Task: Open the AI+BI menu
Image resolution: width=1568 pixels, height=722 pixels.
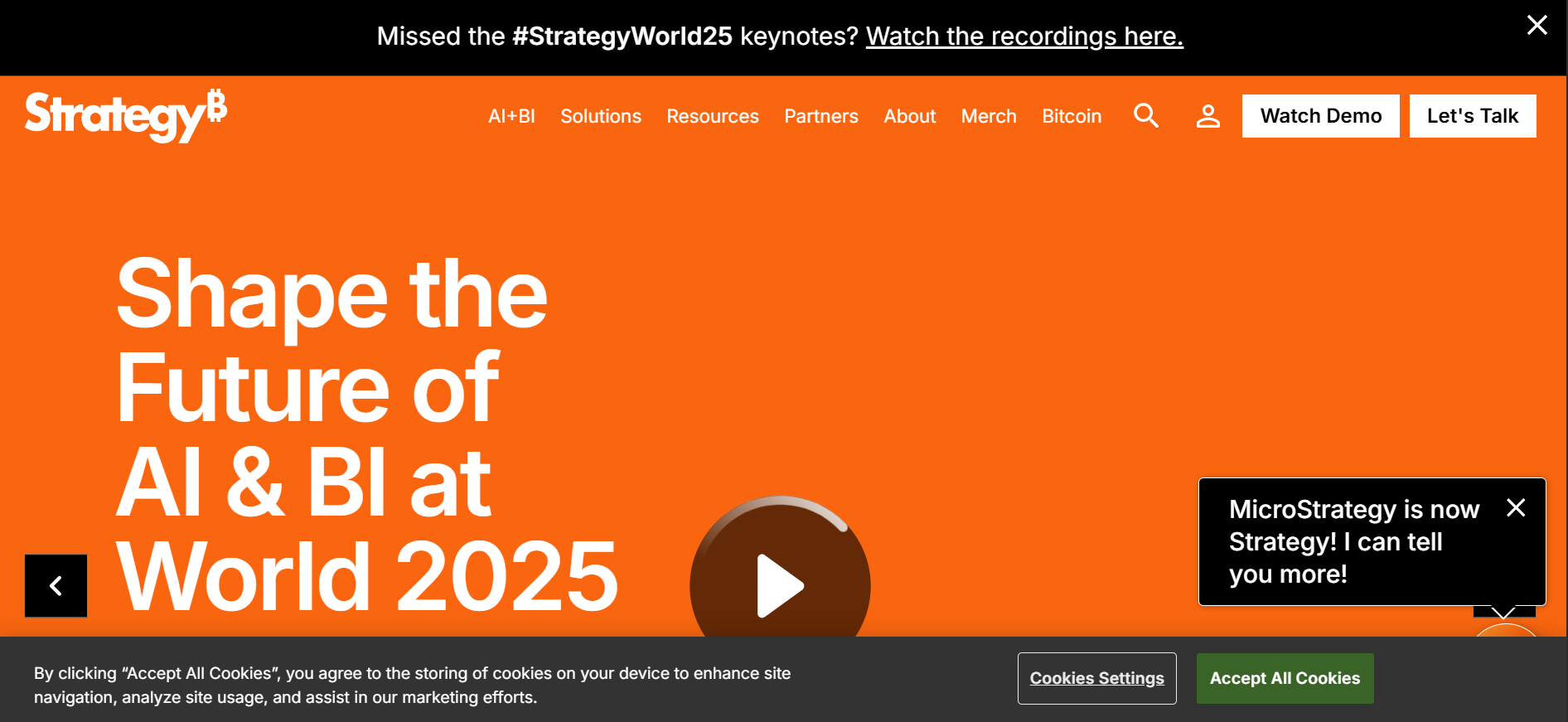Action: (511, 116)
